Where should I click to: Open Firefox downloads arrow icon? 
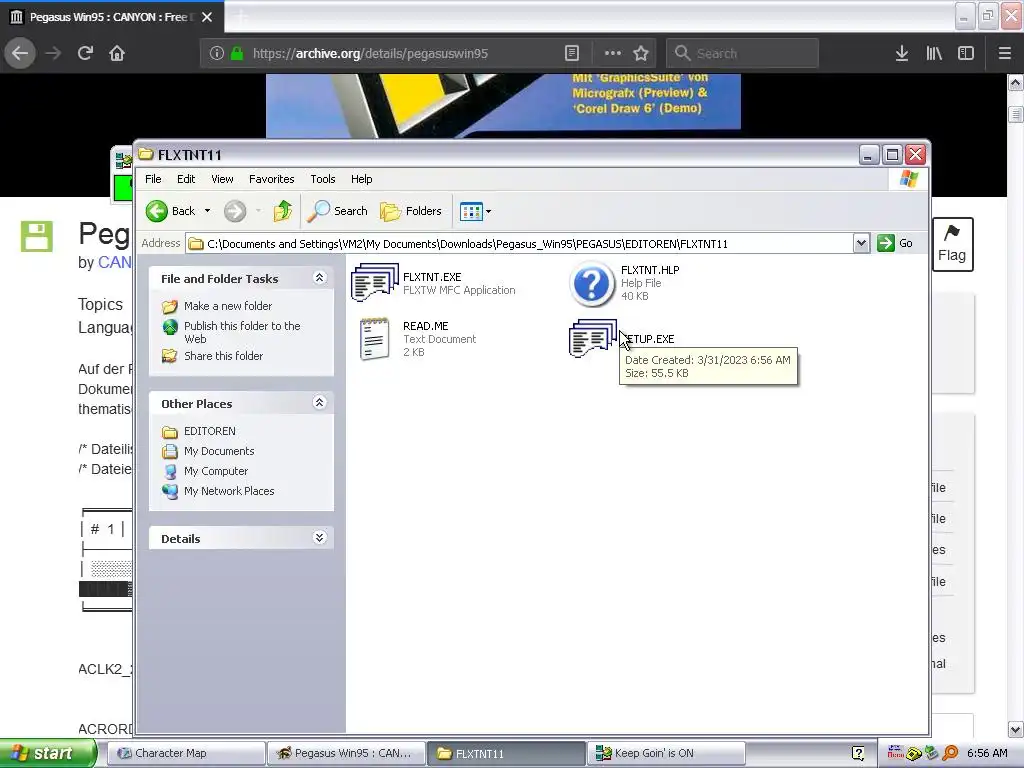(902, 53)
